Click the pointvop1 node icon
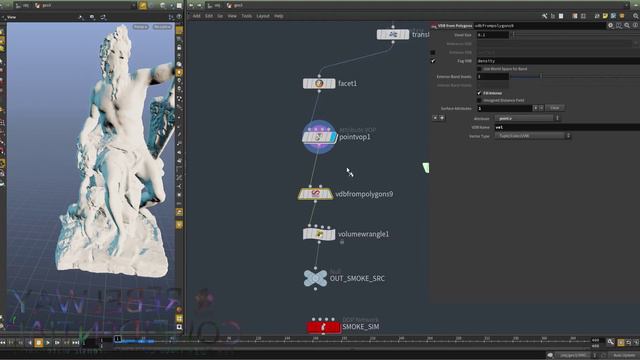The height and width of the screenshot is (360, 640). tap(319, 137)
